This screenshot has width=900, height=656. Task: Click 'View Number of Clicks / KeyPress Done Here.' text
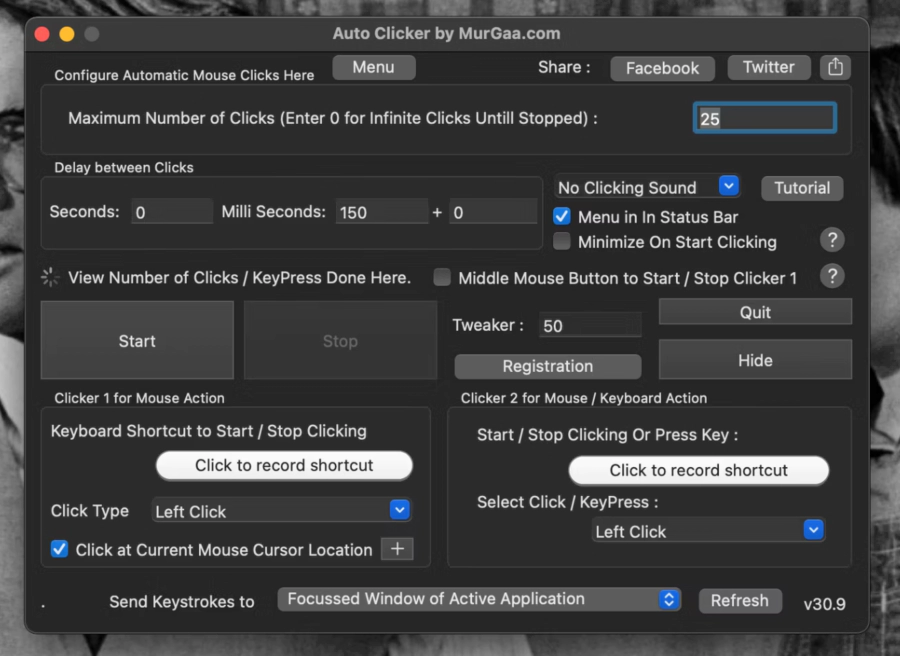pyautogui.click(x=239, y=278)
